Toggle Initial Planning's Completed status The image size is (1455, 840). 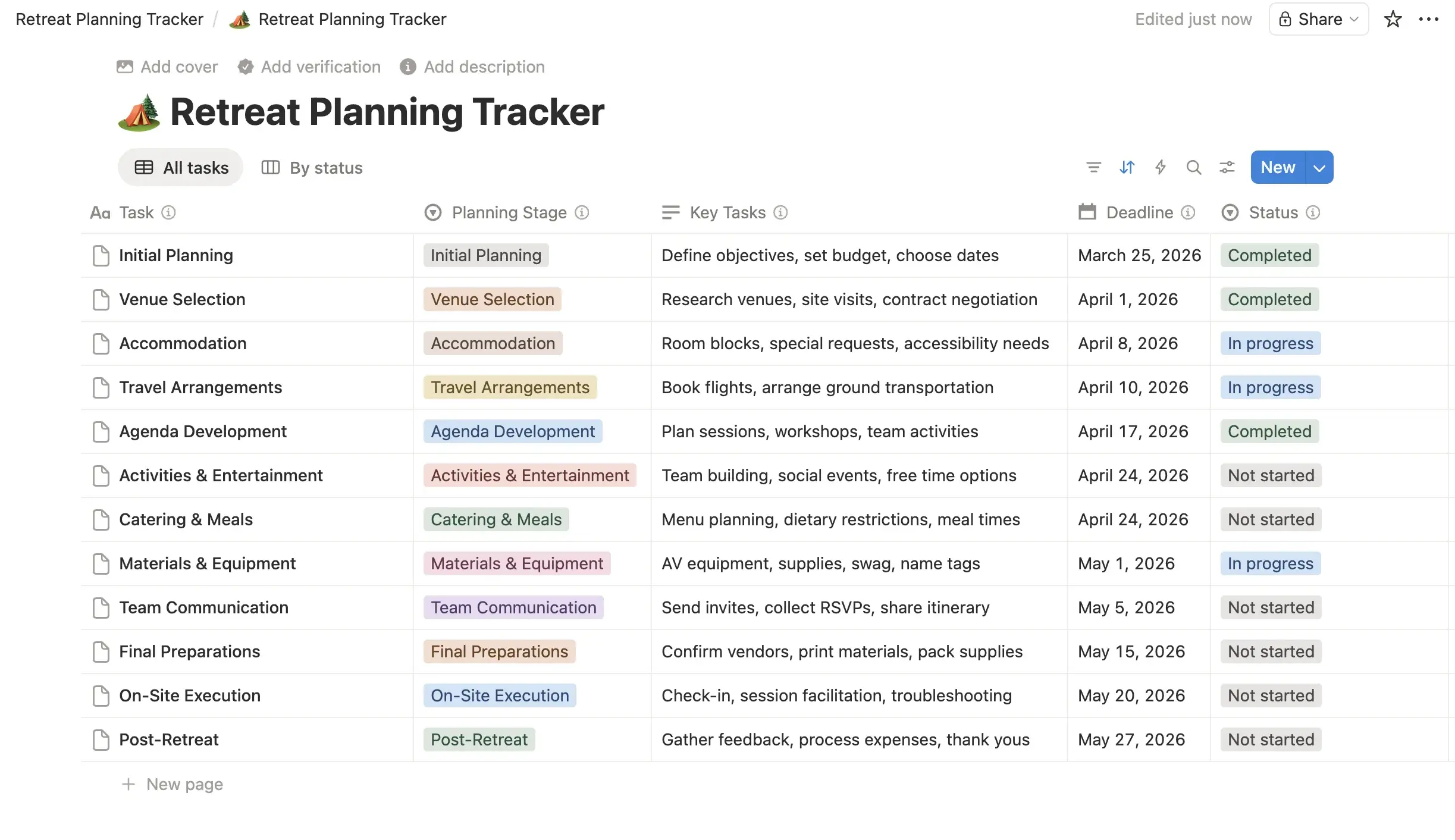(1269, 255)
